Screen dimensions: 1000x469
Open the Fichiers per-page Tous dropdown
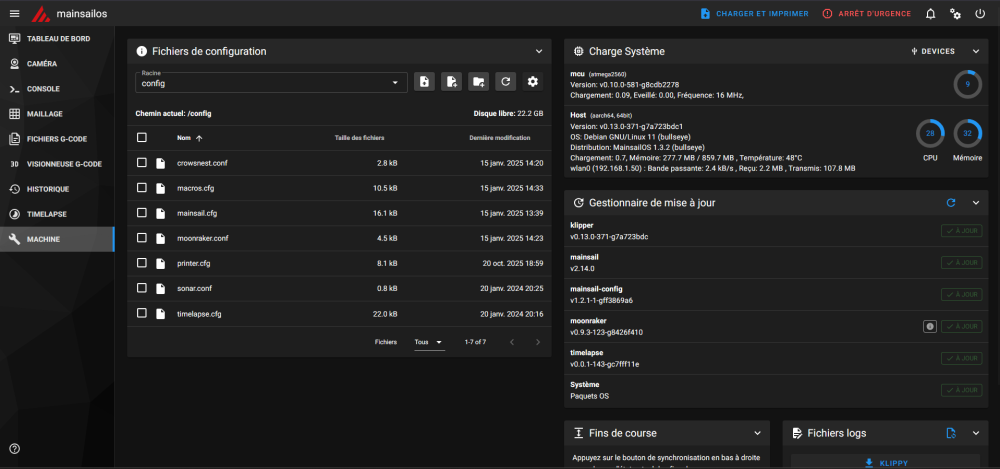pyautogui.click(x=428, y=342)
